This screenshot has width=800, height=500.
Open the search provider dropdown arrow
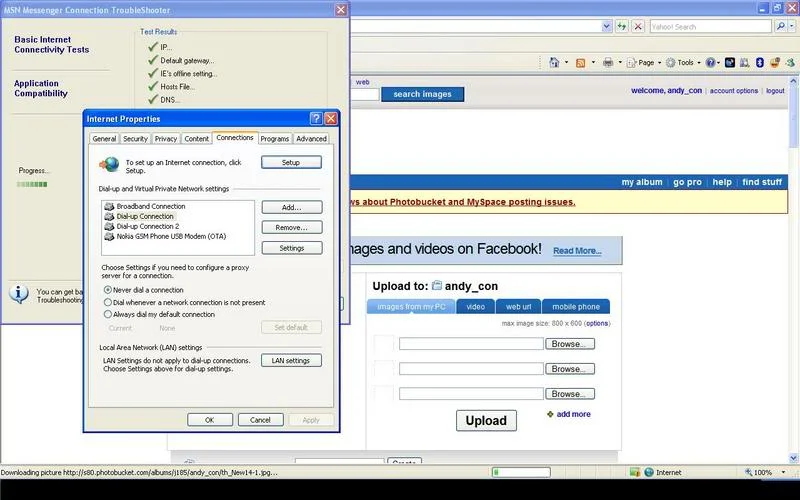791,26
